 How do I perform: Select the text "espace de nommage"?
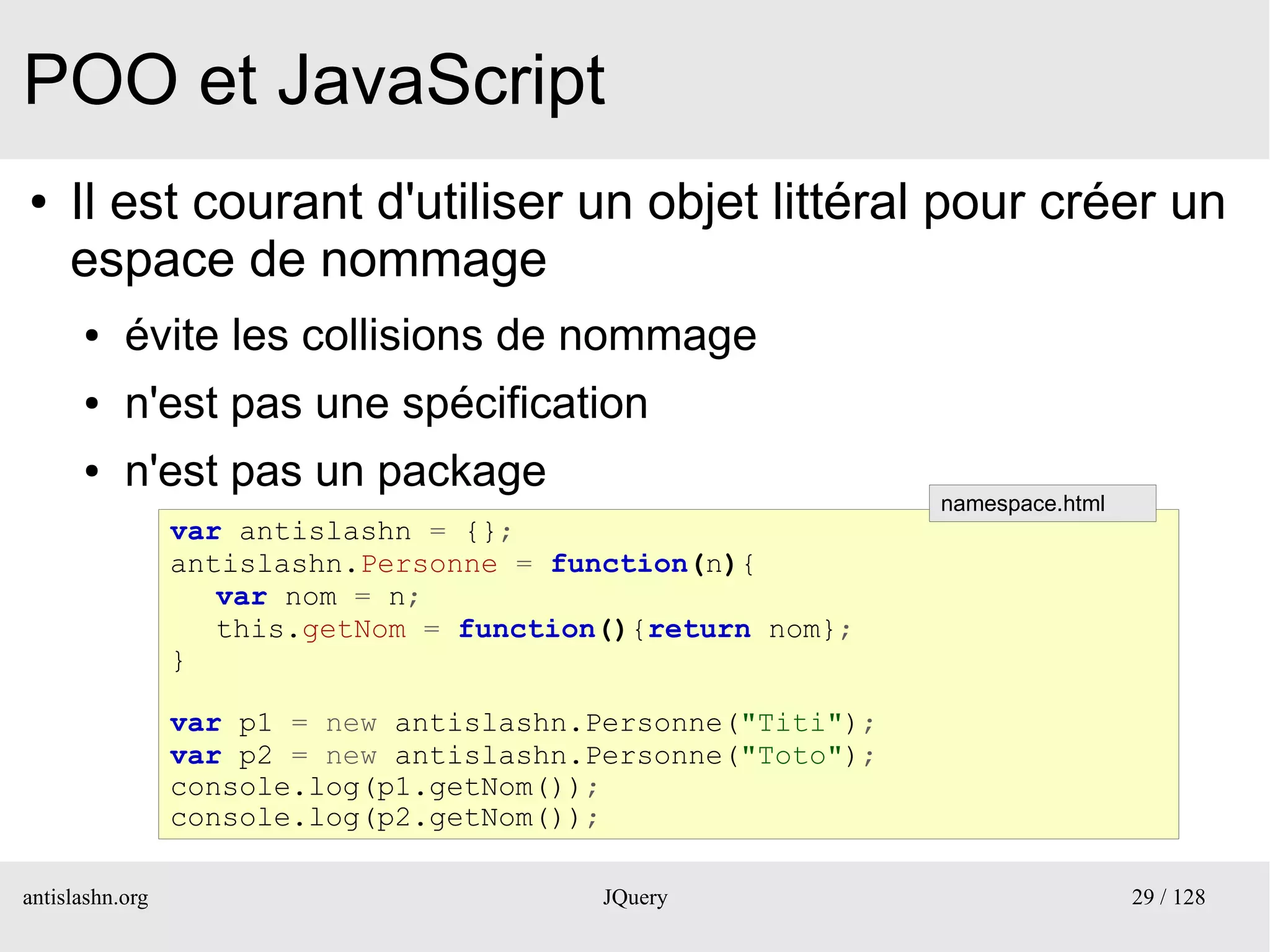coord(308,260)
